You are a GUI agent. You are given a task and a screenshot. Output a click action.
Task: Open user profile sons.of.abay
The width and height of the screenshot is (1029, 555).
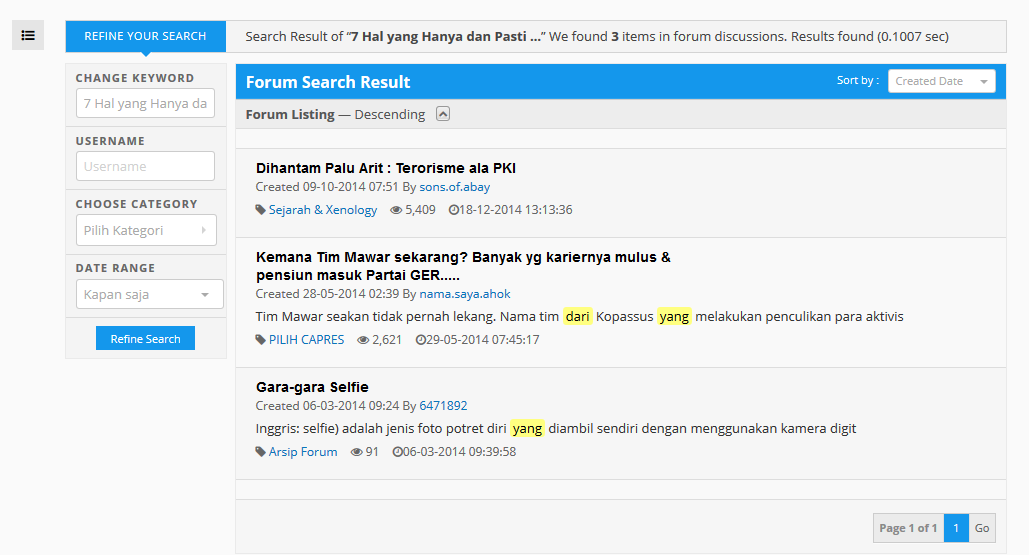(455, 187)
